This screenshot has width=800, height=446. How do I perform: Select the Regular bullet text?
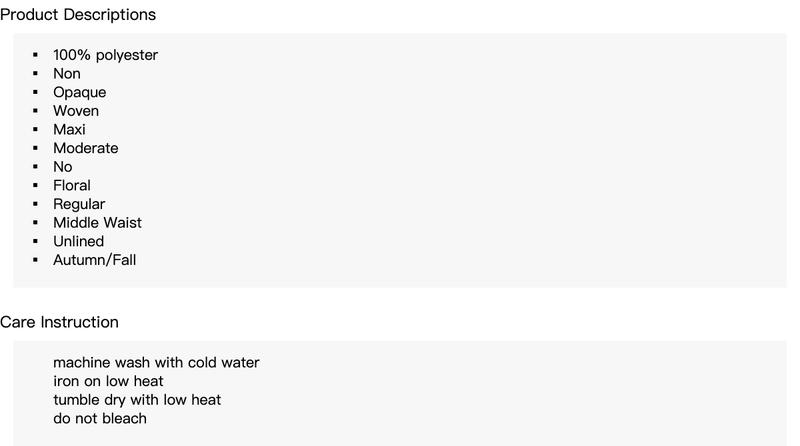(x=79, y=204)
